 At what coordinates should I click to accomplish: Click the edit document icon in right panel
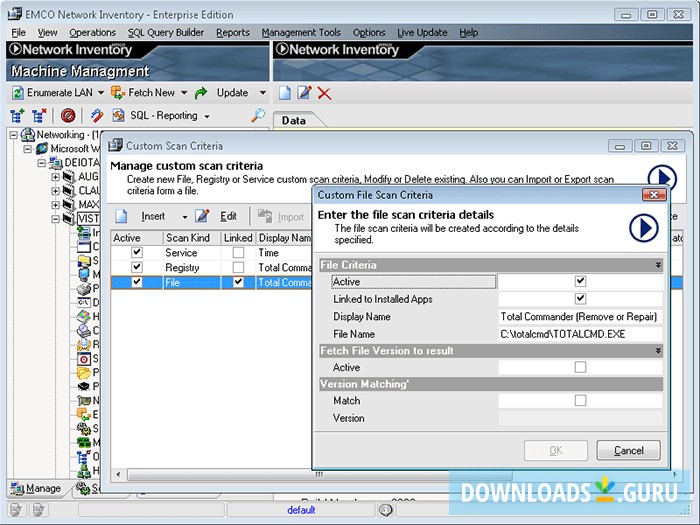(304, 93)
